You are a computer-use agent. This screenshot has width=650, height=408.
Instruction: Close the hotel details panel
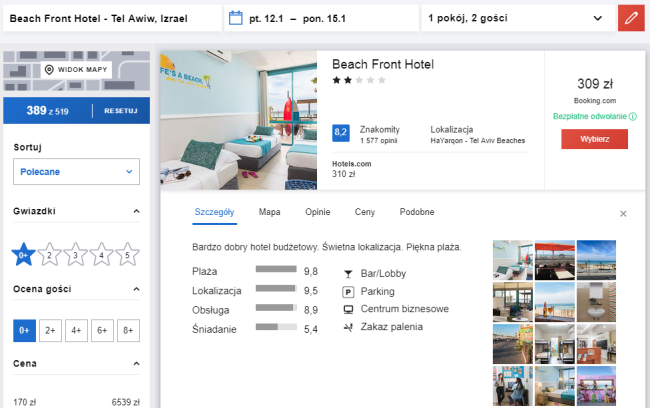623,213
